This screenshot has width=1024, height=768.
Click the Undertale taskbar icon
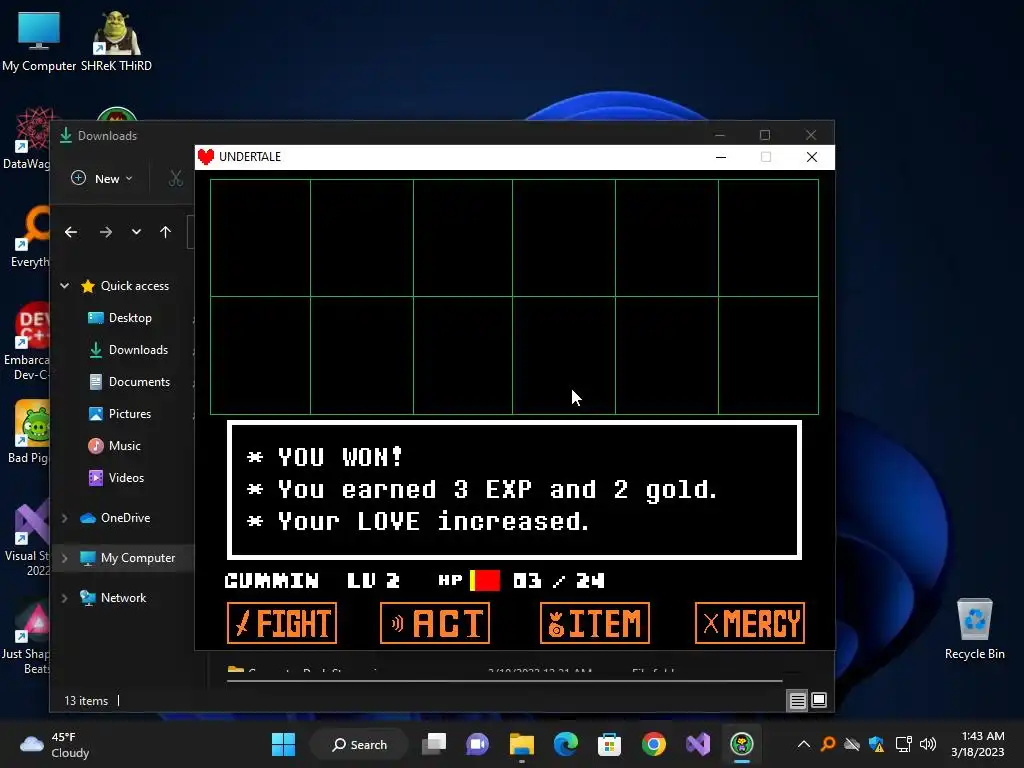click(x=742, y=744)
